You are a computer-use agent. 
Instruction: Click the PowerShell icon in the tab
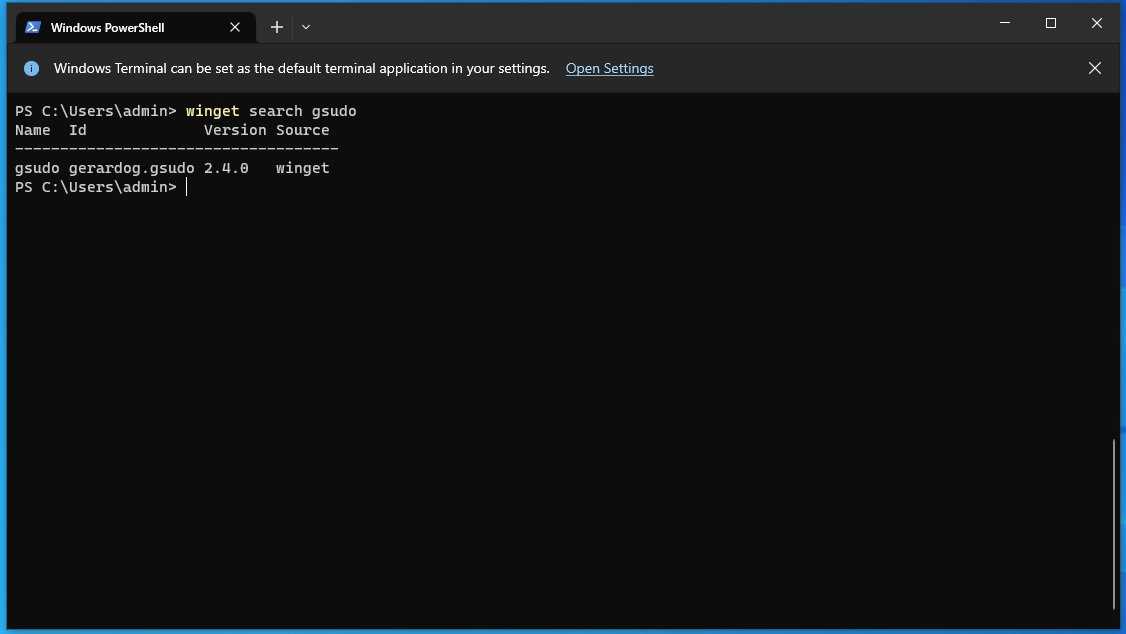click(32, 27)
